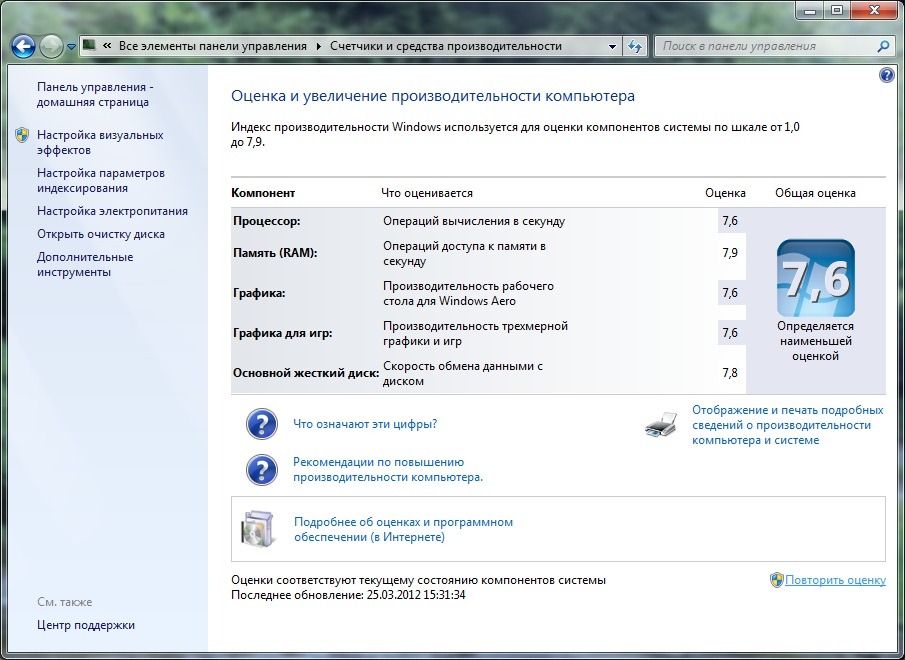Open 'Отображение и печать подробных сведений' link
905x660 pixels.
click(x=788, y=425)
